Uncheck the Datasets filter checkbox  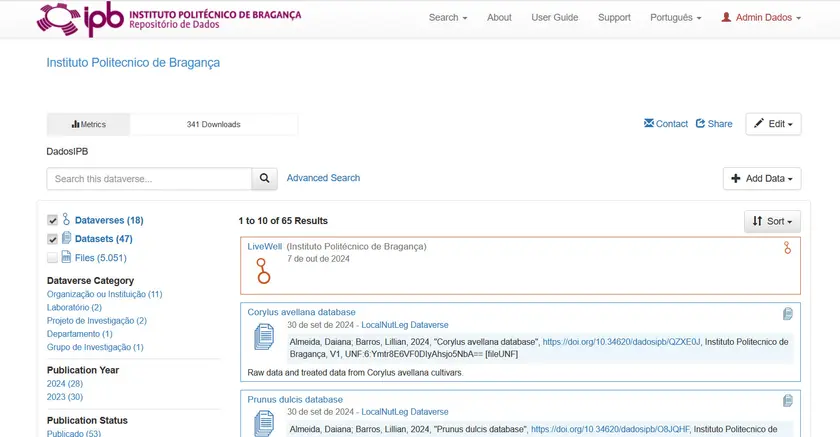[x=53, y=239]
